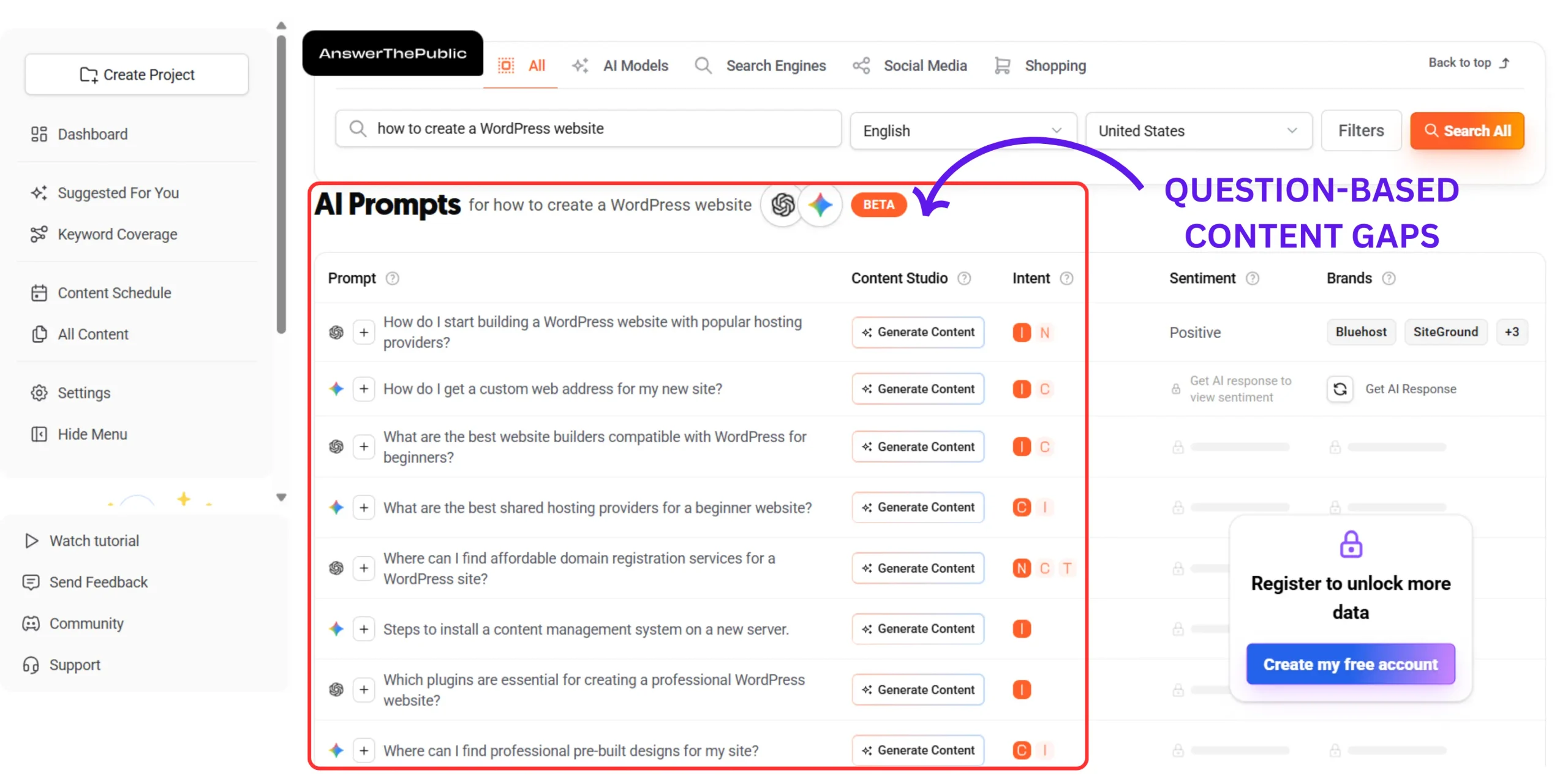Click Generate Content for pre-built designs prompt
Screen dimensions: 1568x784
(918, 750)
